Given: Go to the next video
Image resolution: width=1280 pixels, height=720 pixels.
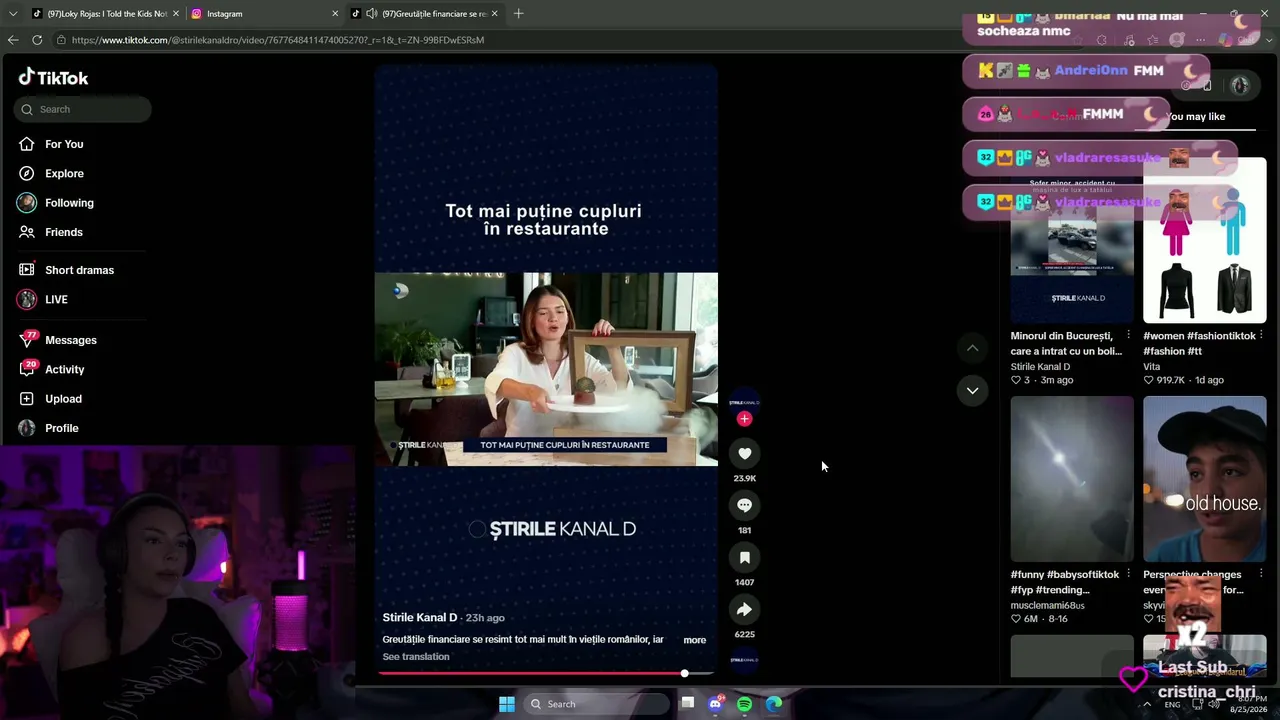Looking at the screenshot, I should [x=972, y=390].
